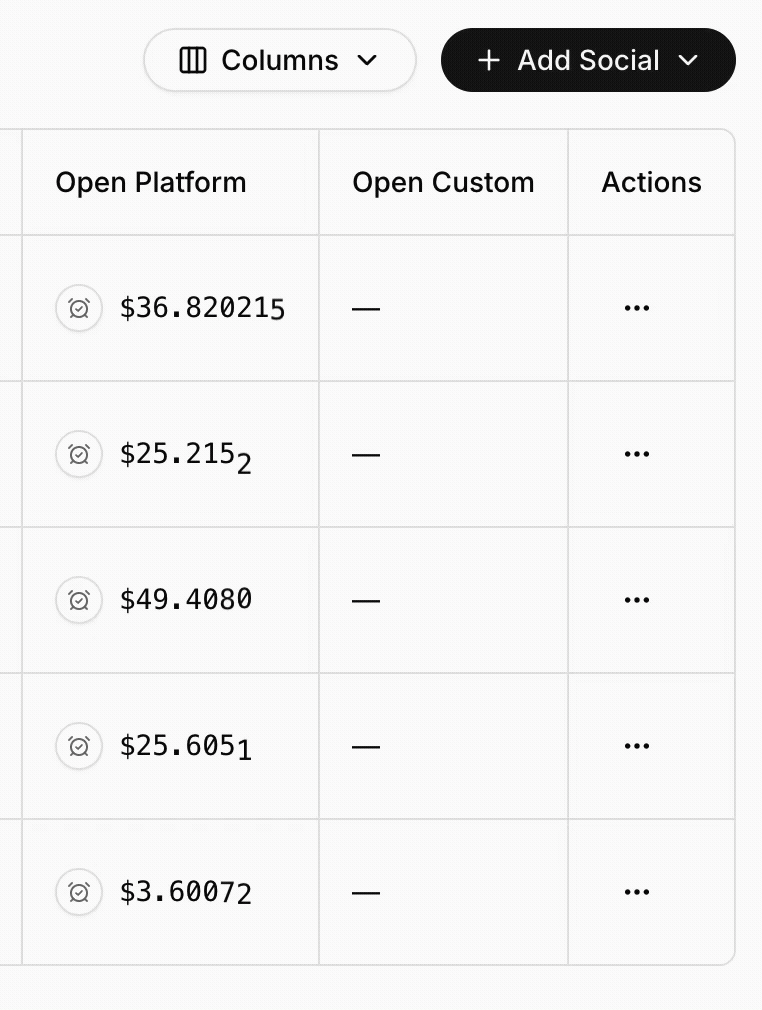Expand the Add Social dropdown button
The image size is (762, 1010).
588,60
